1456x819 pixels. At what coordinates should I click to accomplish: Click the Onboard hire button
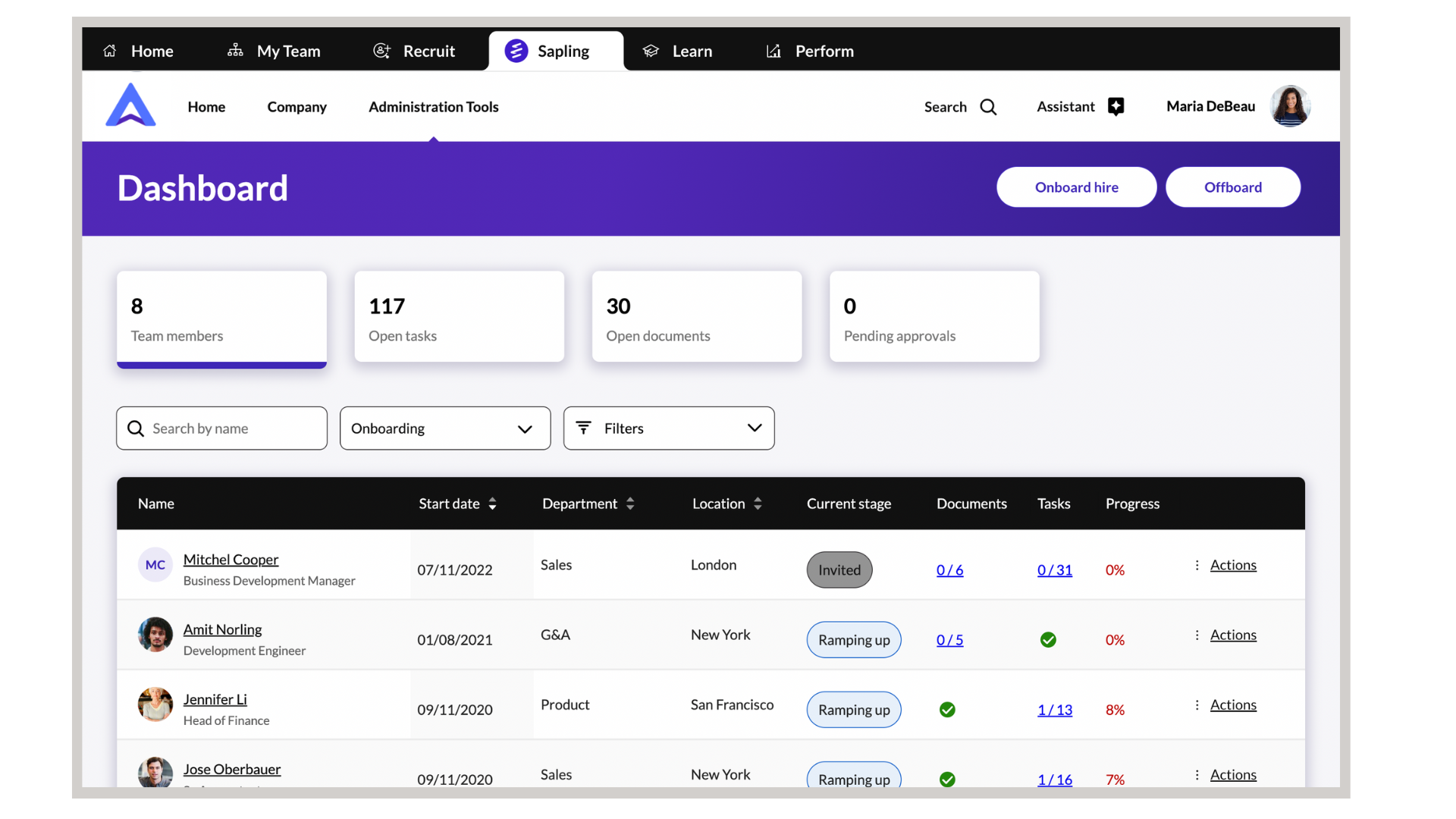click(1076, 187)
